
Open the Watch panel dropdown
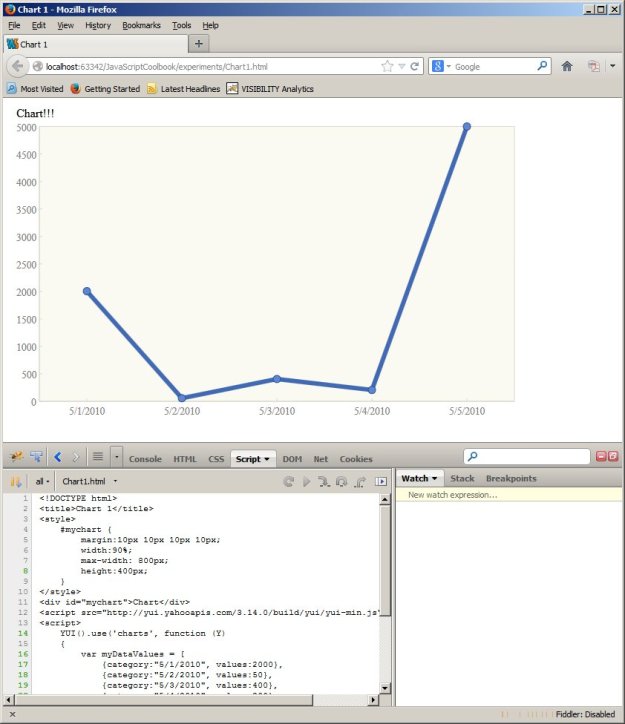[419, 479]
